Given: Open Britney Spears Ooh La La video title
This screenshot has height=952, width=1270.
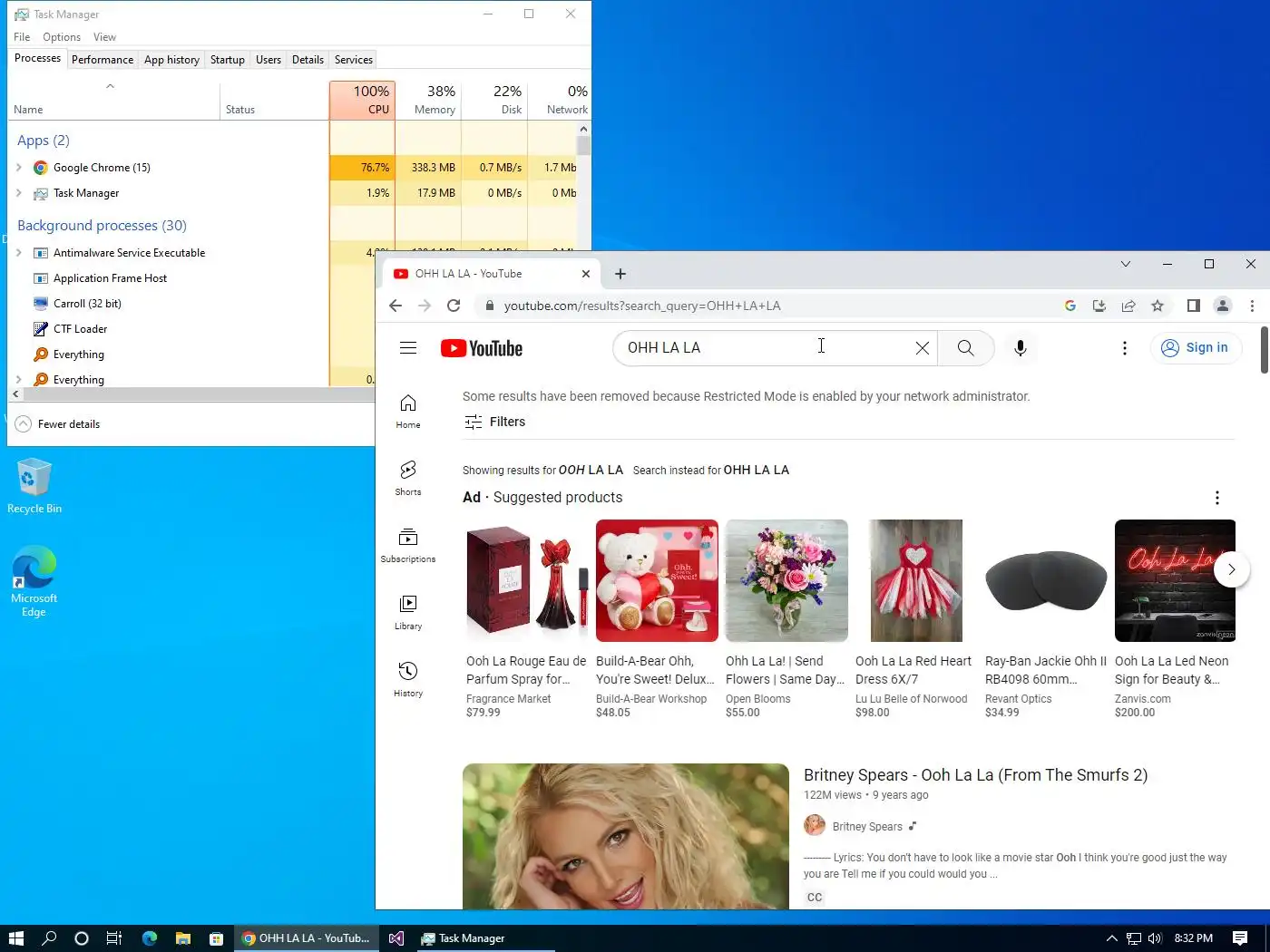Looking at the screenshot, I should (976, 775).
